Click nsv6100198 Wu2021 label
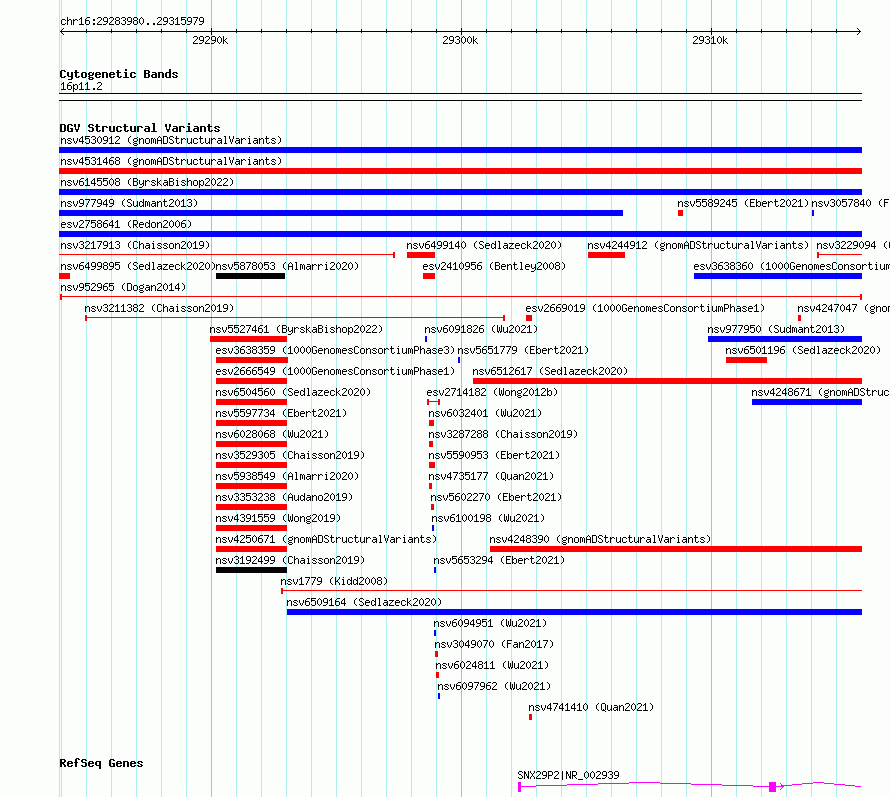This screenshot has width=890, height=797. pyautogui.click(x=488, y=518)
